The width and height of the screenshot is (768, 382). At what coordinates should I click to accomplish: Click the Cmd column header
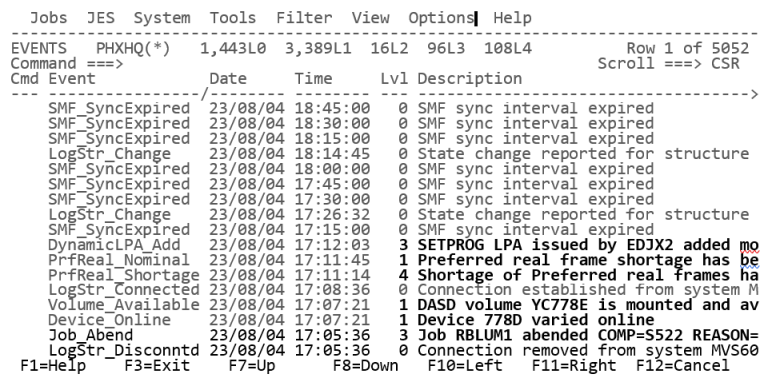click(25, 79)
